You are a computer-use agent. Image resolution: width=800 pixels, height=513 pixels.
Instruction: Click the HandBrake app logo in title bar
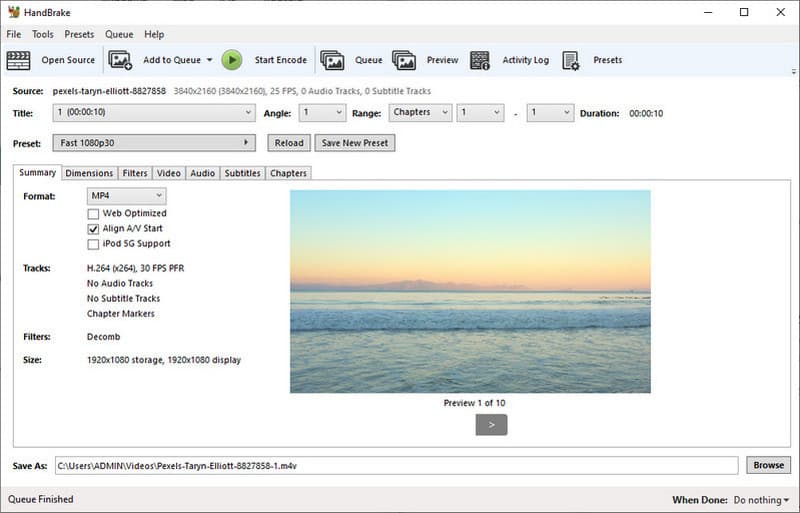pos(14,12)
